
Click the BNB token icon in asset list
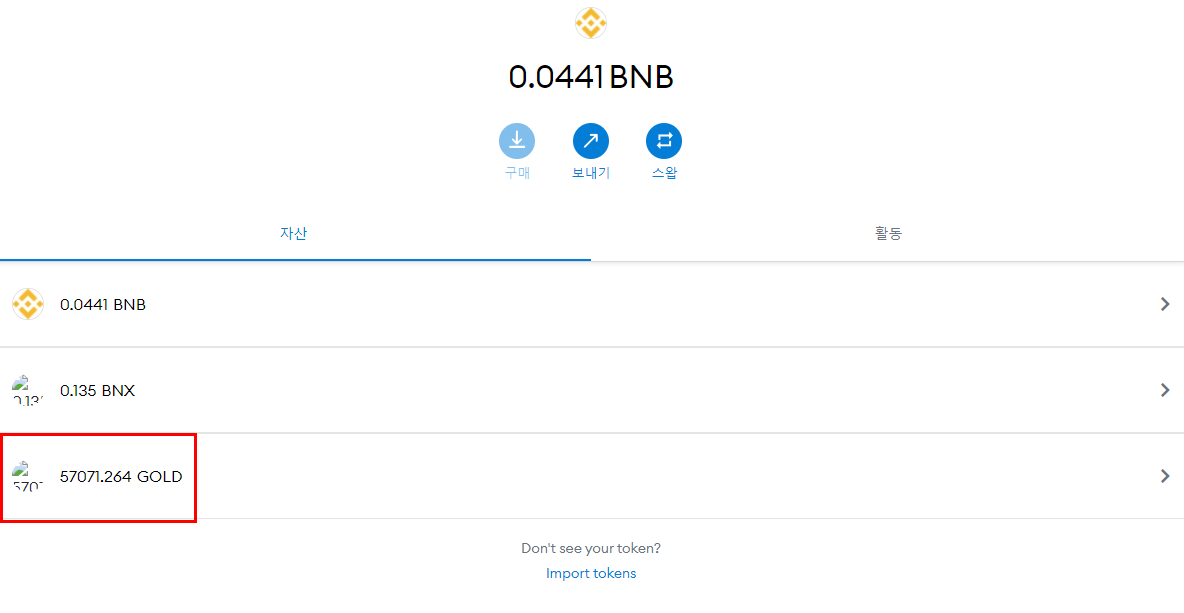(28, 304)
